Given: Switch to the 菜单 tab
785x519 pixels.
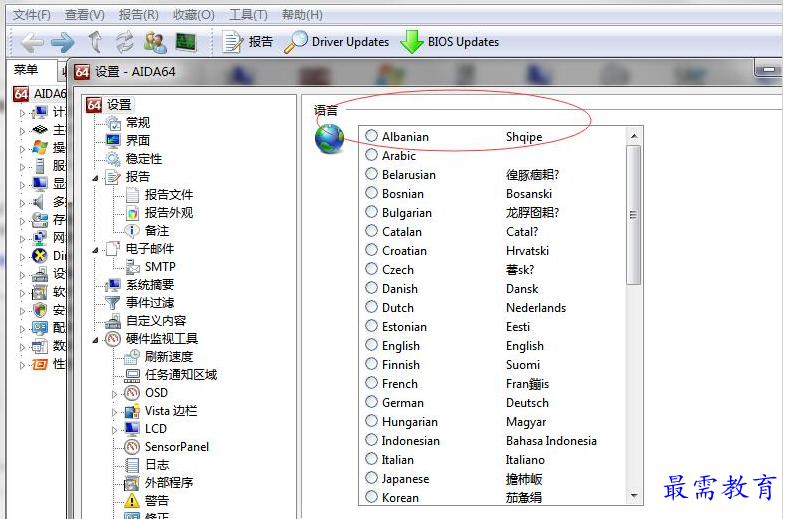Looking at the screenshot, I should click(26, 70).
